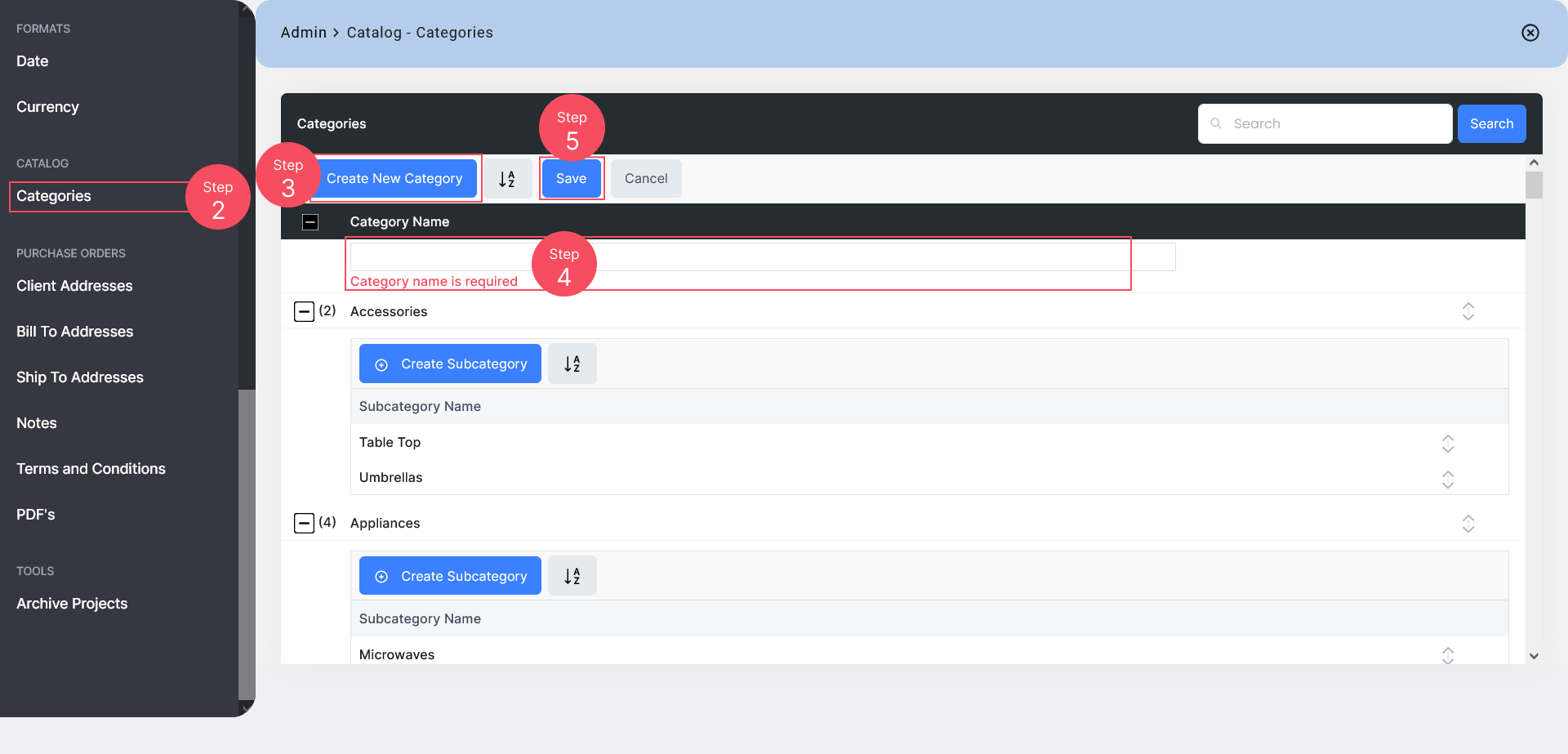The width and height of the screenshot is (1568, 754).
Task: Open PDF's settings
Action: click(36, 515)
